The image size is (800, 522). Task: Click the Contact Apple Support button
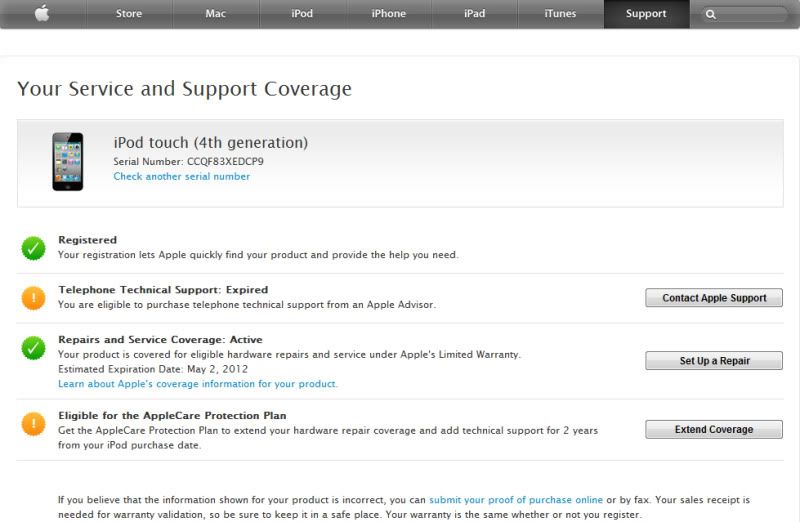click(x=714, y=297)
